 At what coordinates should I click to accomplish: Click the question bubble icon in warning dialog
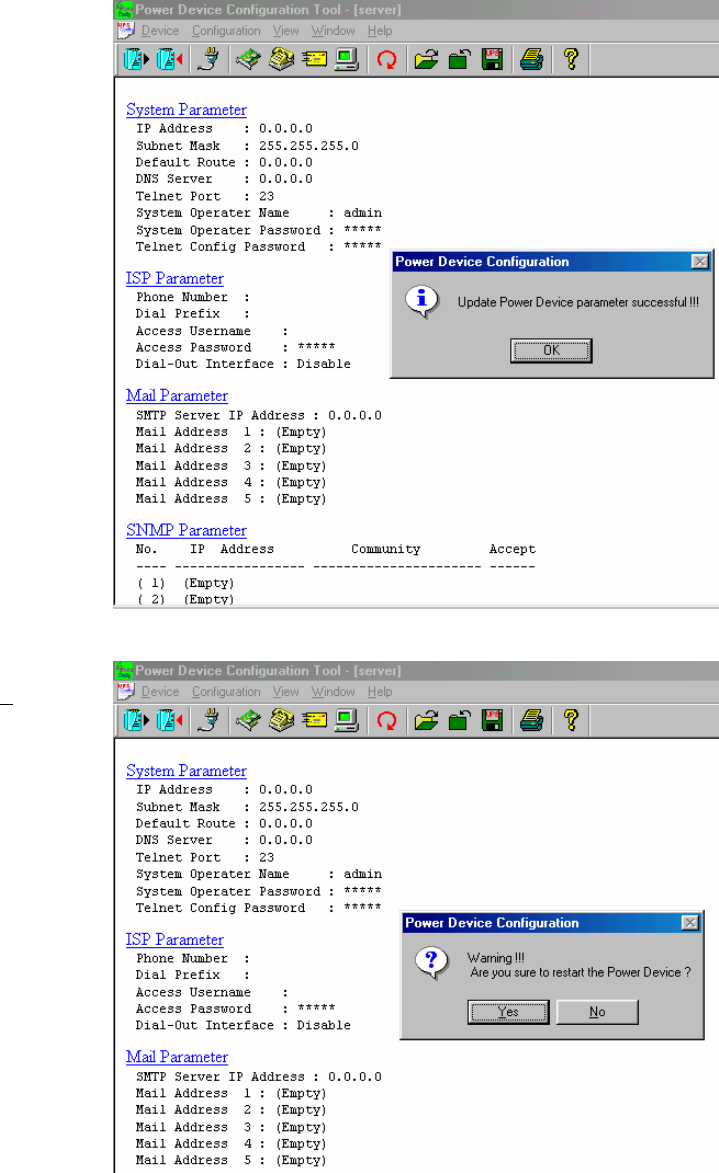tap(432, 964)
